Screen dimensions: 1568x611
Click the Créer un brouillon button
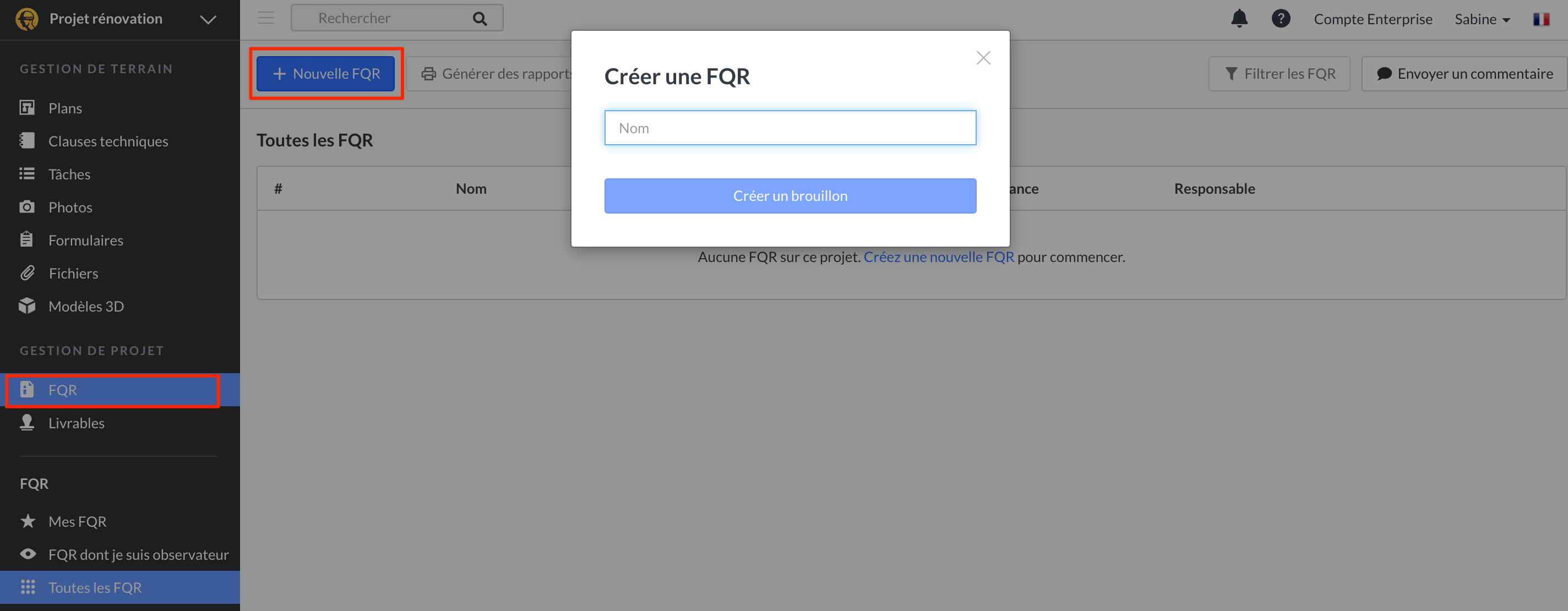pyautogui.click(x=790, y=196)
